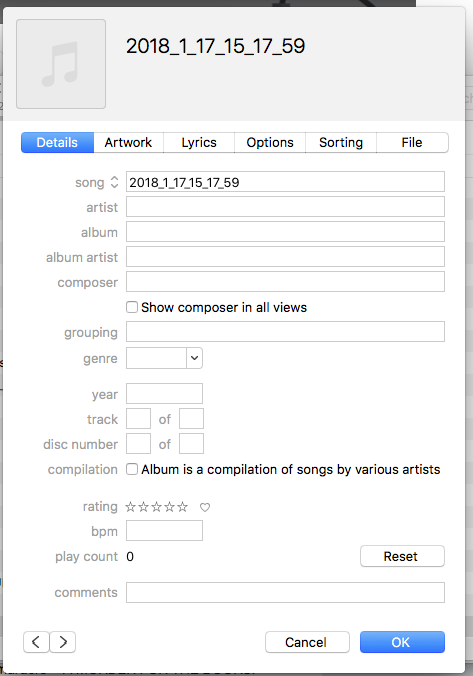
Task: Click Cancel to dismiss the dialog
Action: pos(307,642)
